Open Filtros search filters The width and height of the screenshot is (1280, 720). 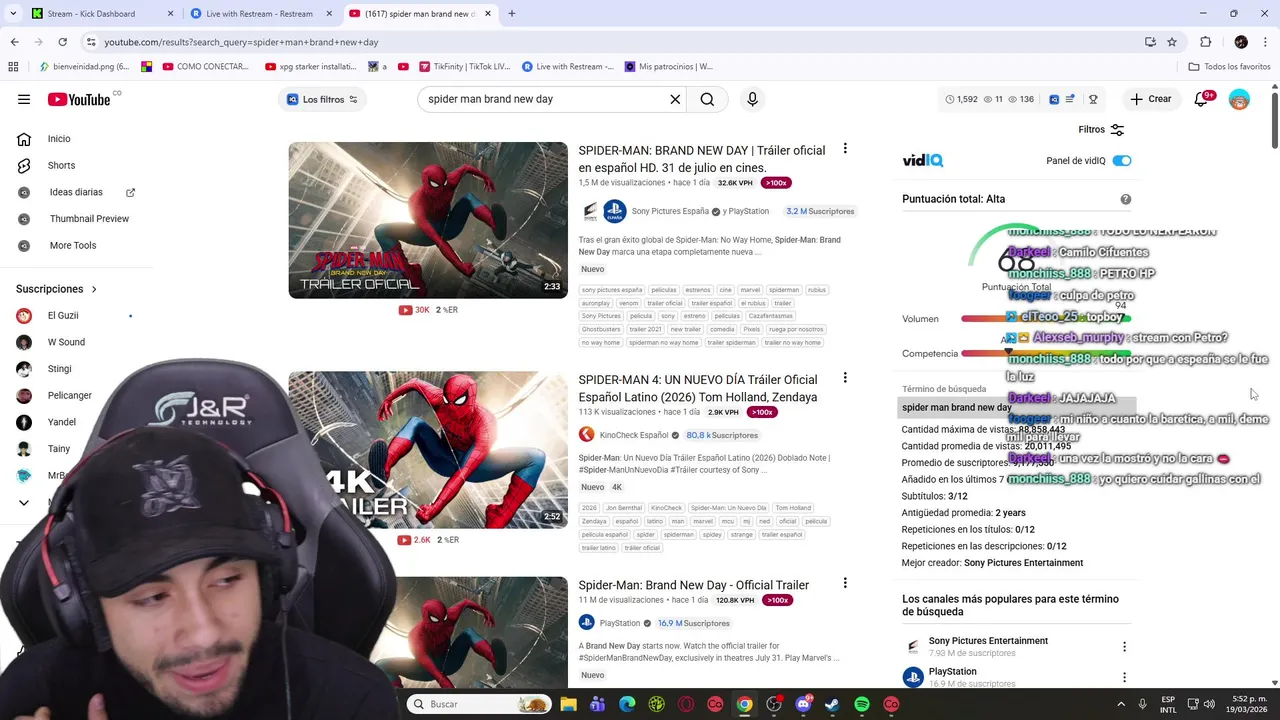[x=1101, y=129]
